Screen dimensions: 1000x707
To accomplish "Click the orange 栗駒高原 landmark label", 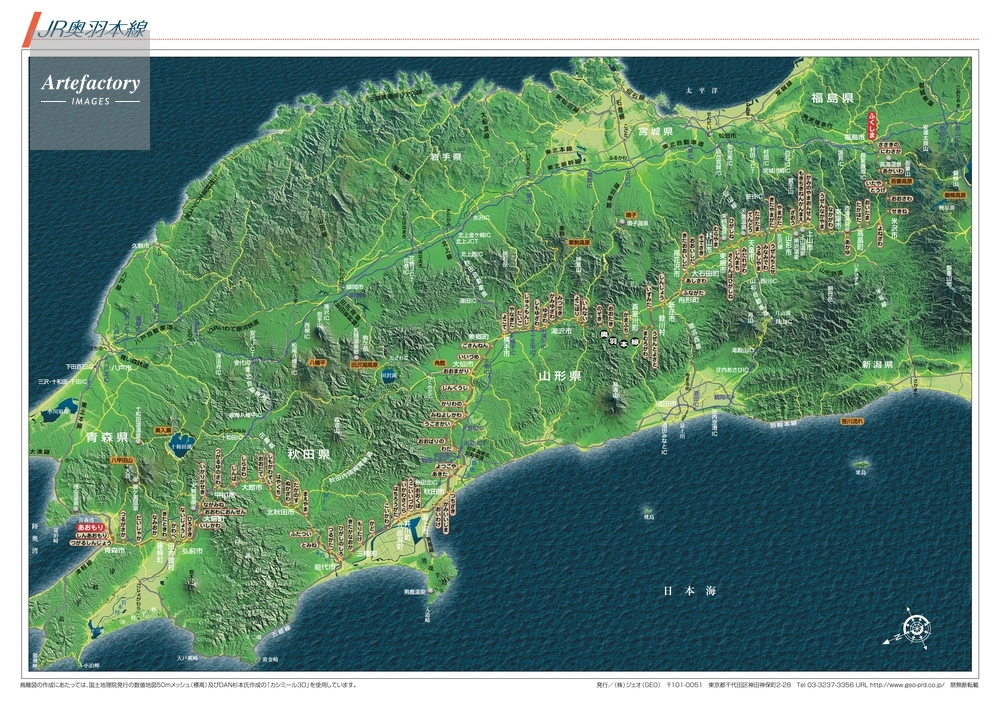I will click(x=581, y=241).
